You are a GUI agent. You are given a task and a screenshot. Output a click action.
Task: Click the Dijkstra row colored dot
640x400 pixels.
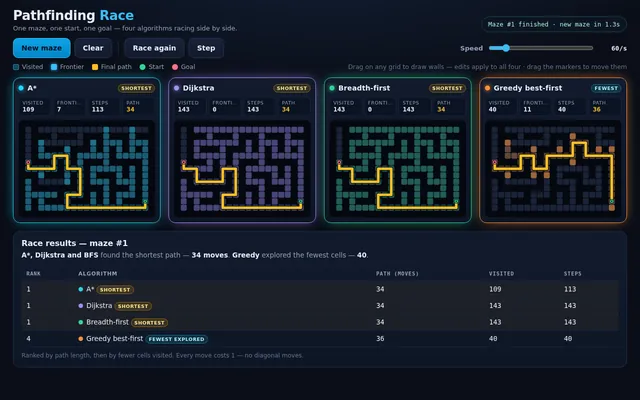[80, 306]
